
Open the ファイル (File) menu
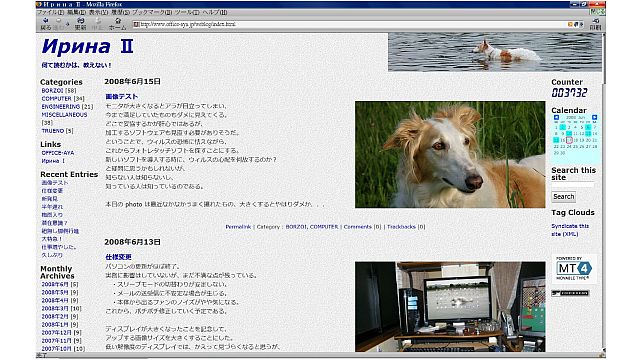50,13
